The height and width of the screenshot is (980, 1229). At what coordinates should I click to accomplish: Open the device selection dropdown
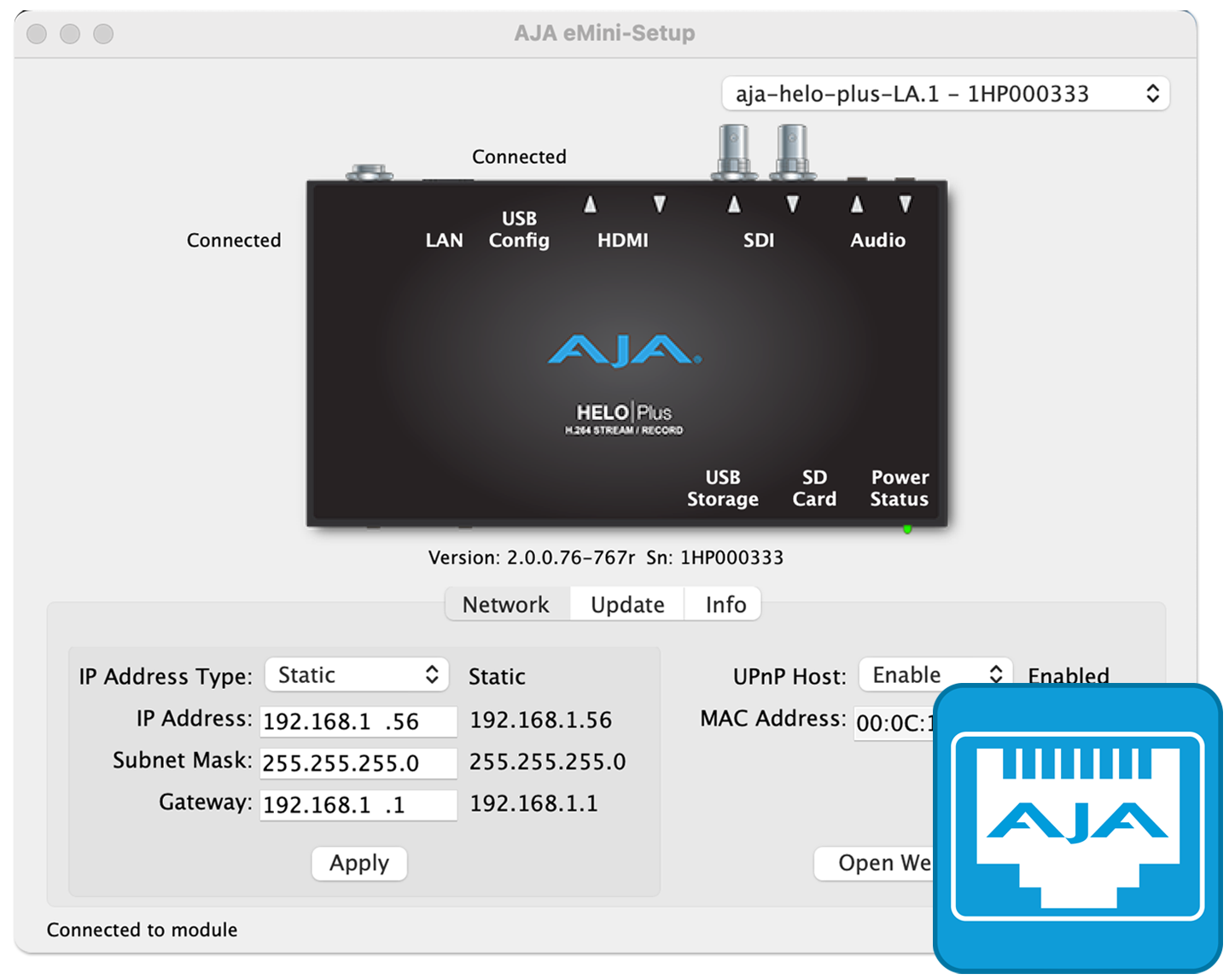945,94
